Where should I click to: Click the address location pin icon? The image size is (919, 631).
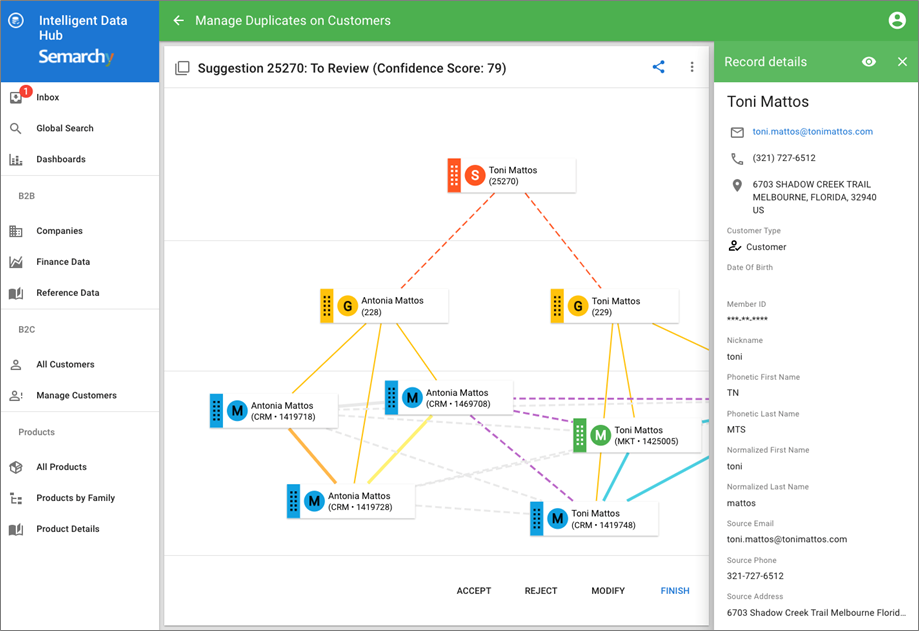tap(737, 186)
